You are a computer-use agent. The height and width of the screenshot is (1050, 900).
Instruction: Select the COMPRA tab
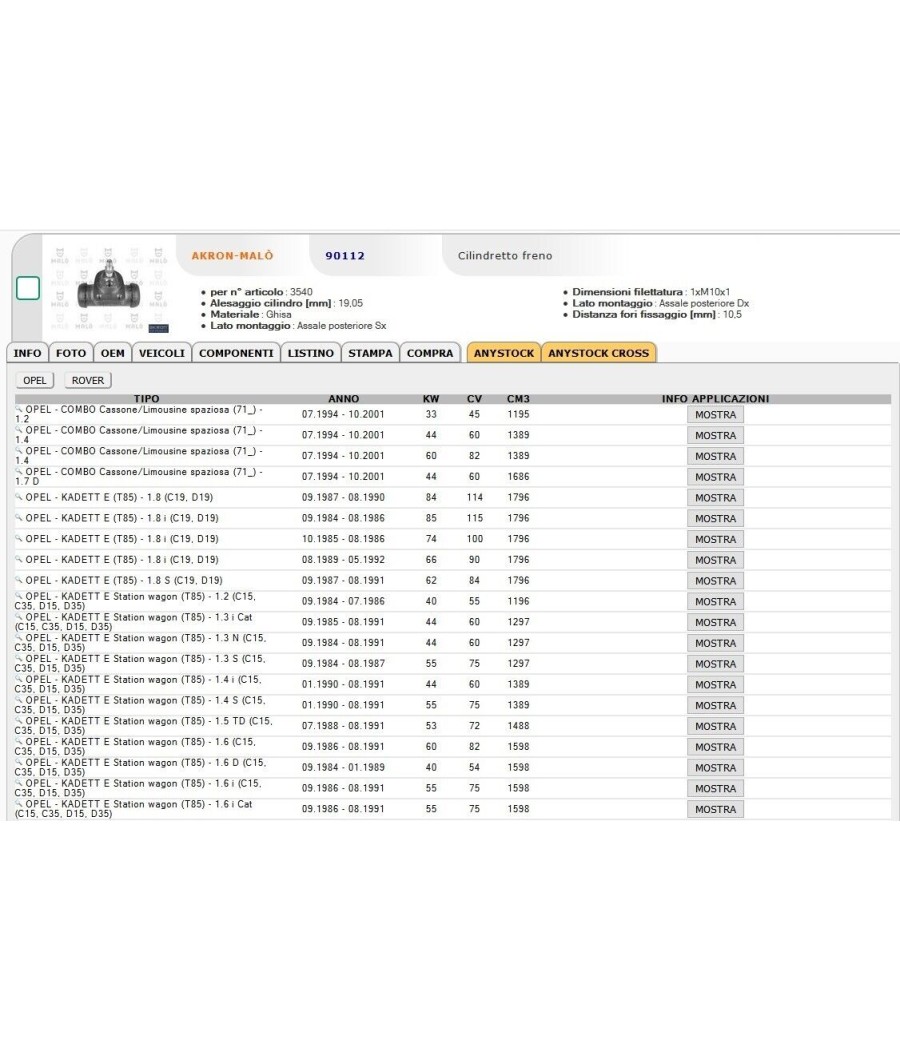point(430,353)
